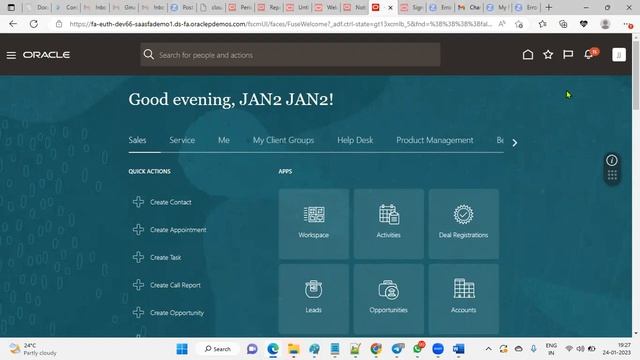Click the Oracle logo

46,55
